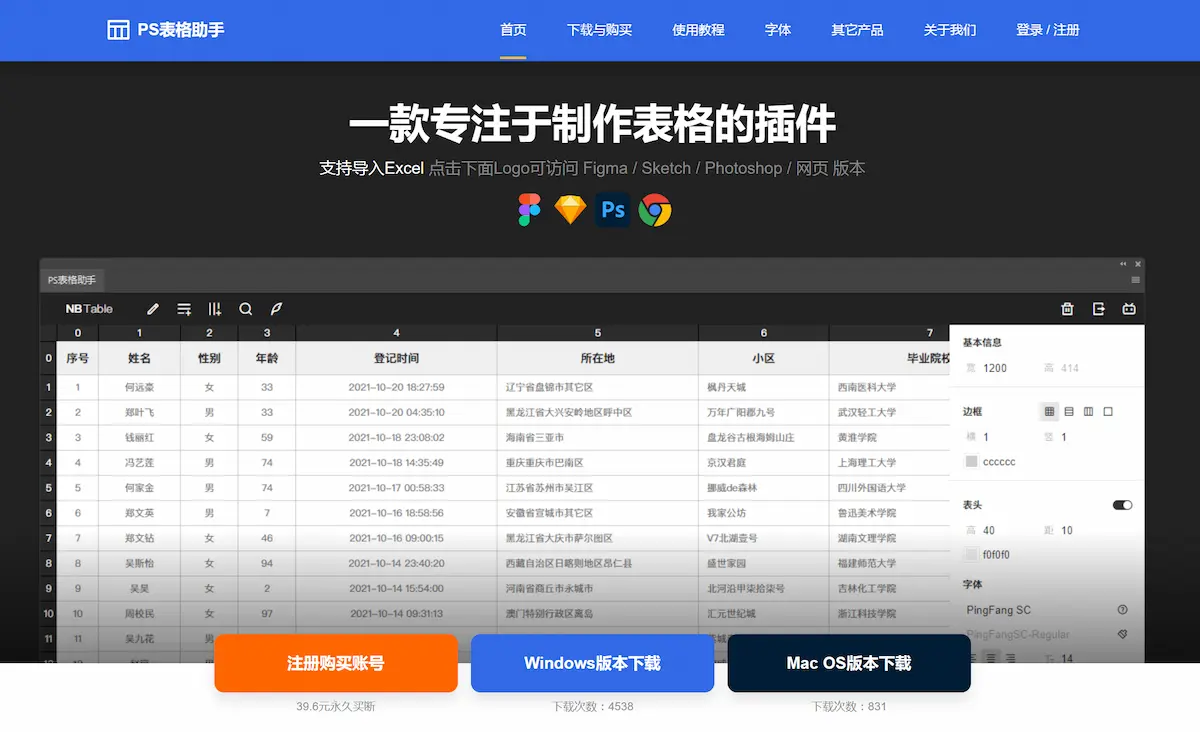Click the 登记时间 header cell
1200x732 pixels.
point(396,358)
